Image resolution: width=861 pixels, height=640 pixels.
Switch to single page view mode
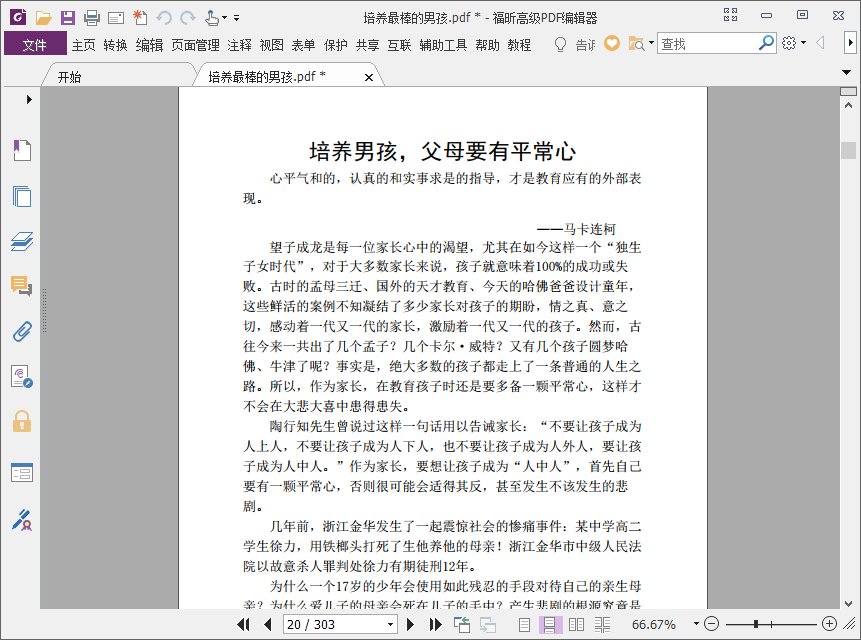[x=524, y=625]
